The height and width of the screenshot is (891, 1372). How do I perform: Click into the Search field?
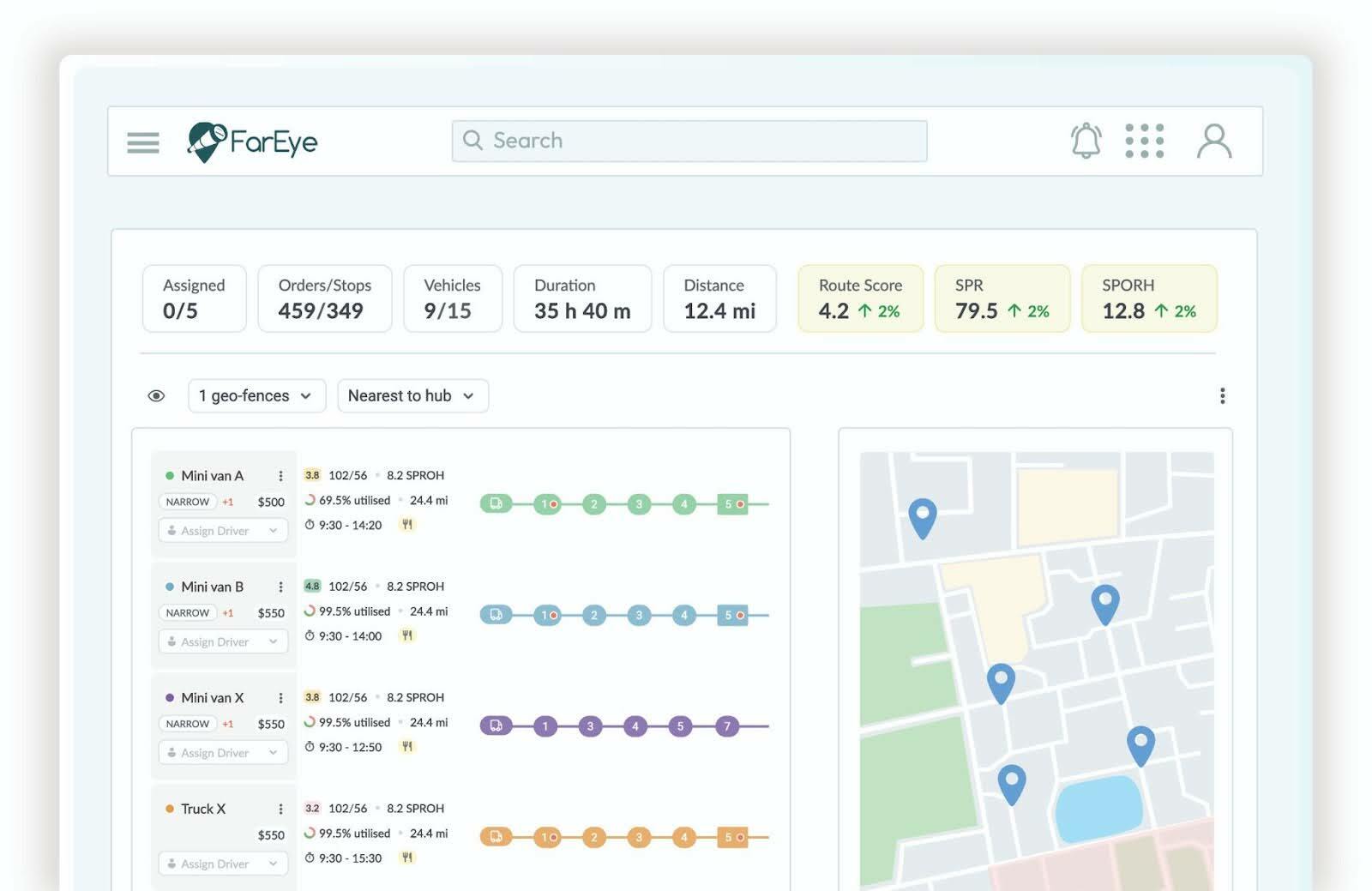[x=689, y=141]
